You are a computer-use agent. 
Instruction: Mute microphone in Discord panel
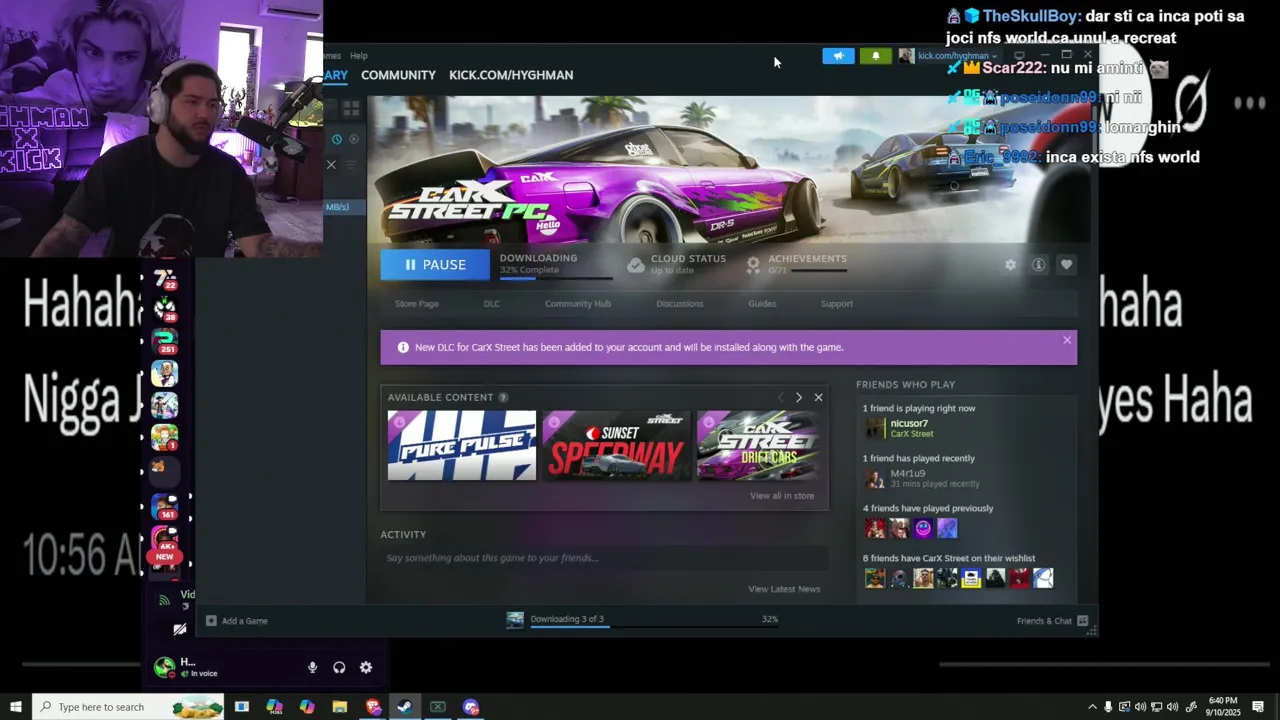coord(312,667)
